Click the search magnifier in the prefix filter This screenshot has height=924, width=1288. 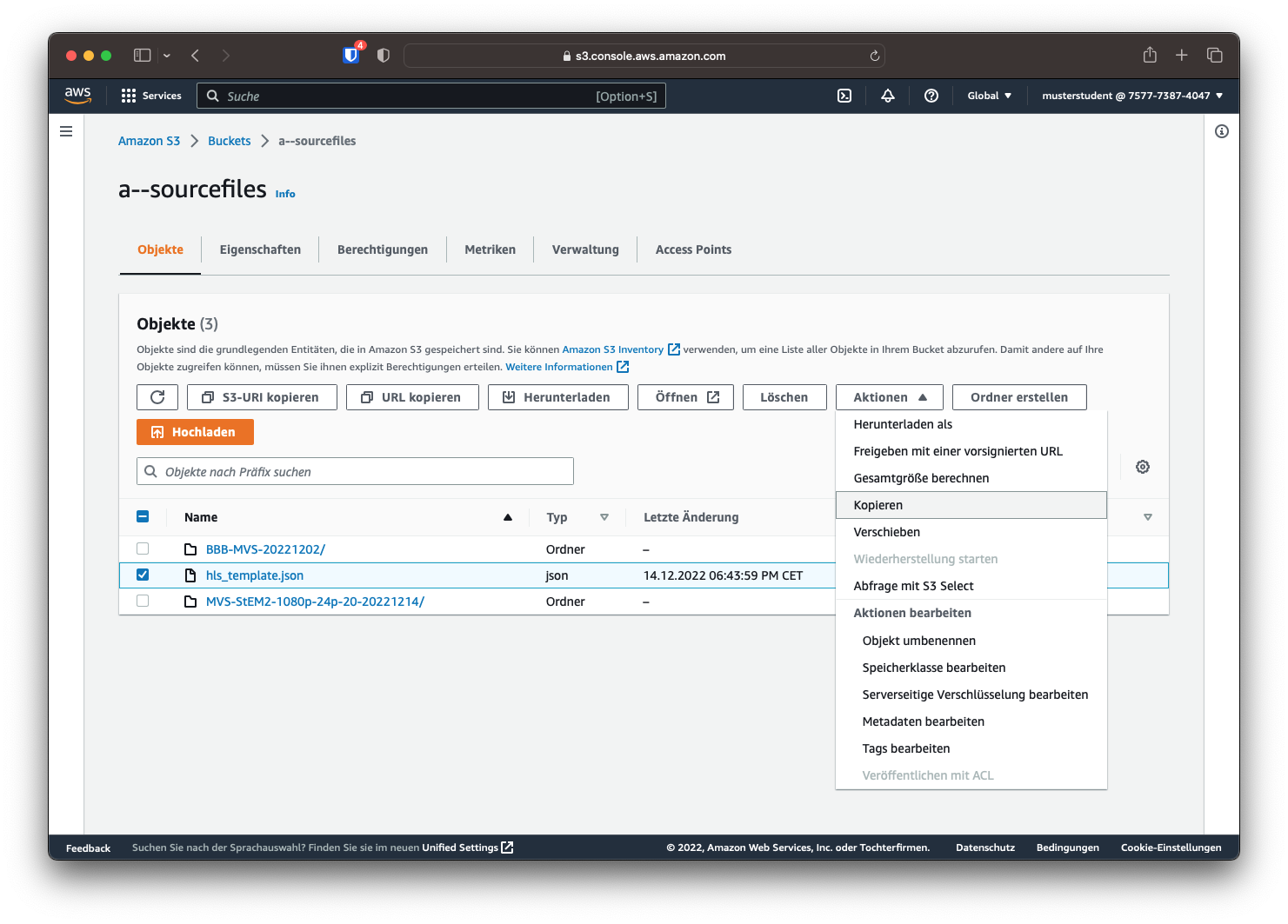[150, 471]
